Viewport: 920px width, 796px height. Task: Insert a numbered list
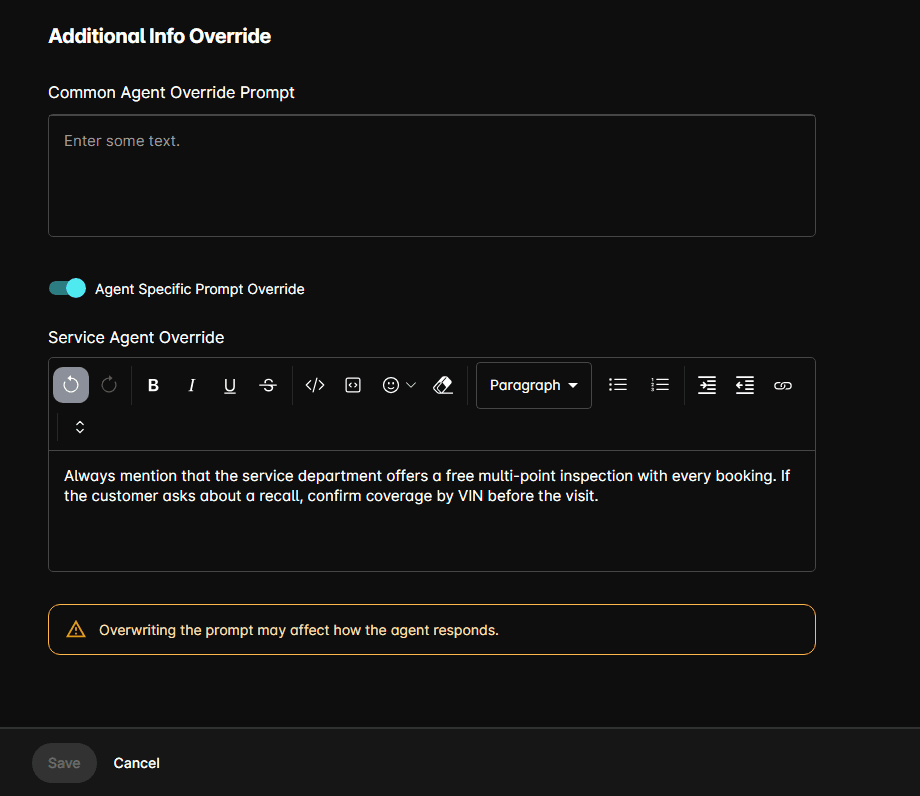659,385
